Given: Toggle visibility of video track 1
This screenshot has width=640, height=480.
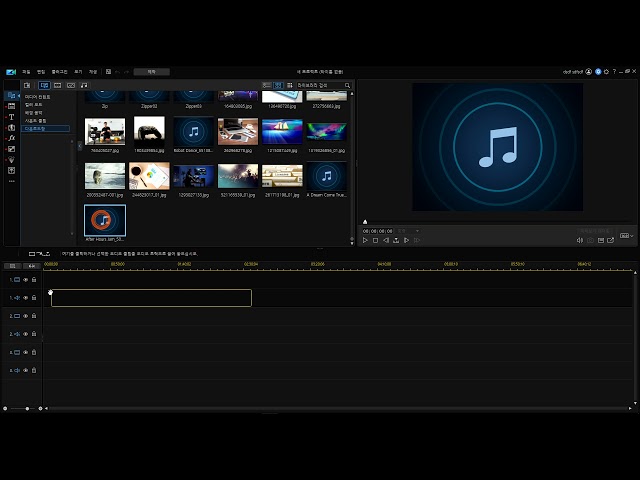Looking at the screenshot, I should tap(25, 280).
